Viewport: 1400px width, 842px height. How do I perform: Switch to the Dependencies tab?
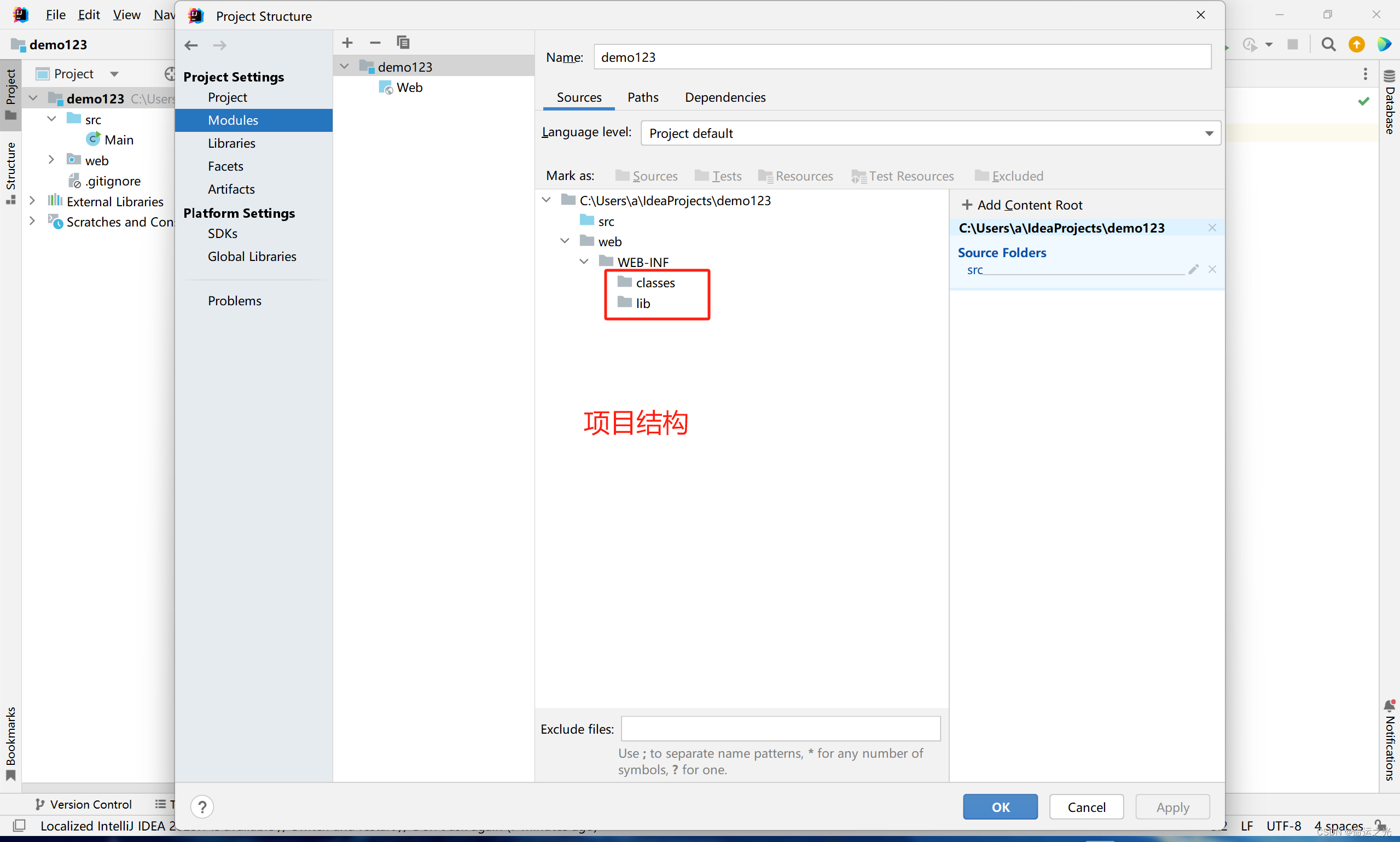725,97
